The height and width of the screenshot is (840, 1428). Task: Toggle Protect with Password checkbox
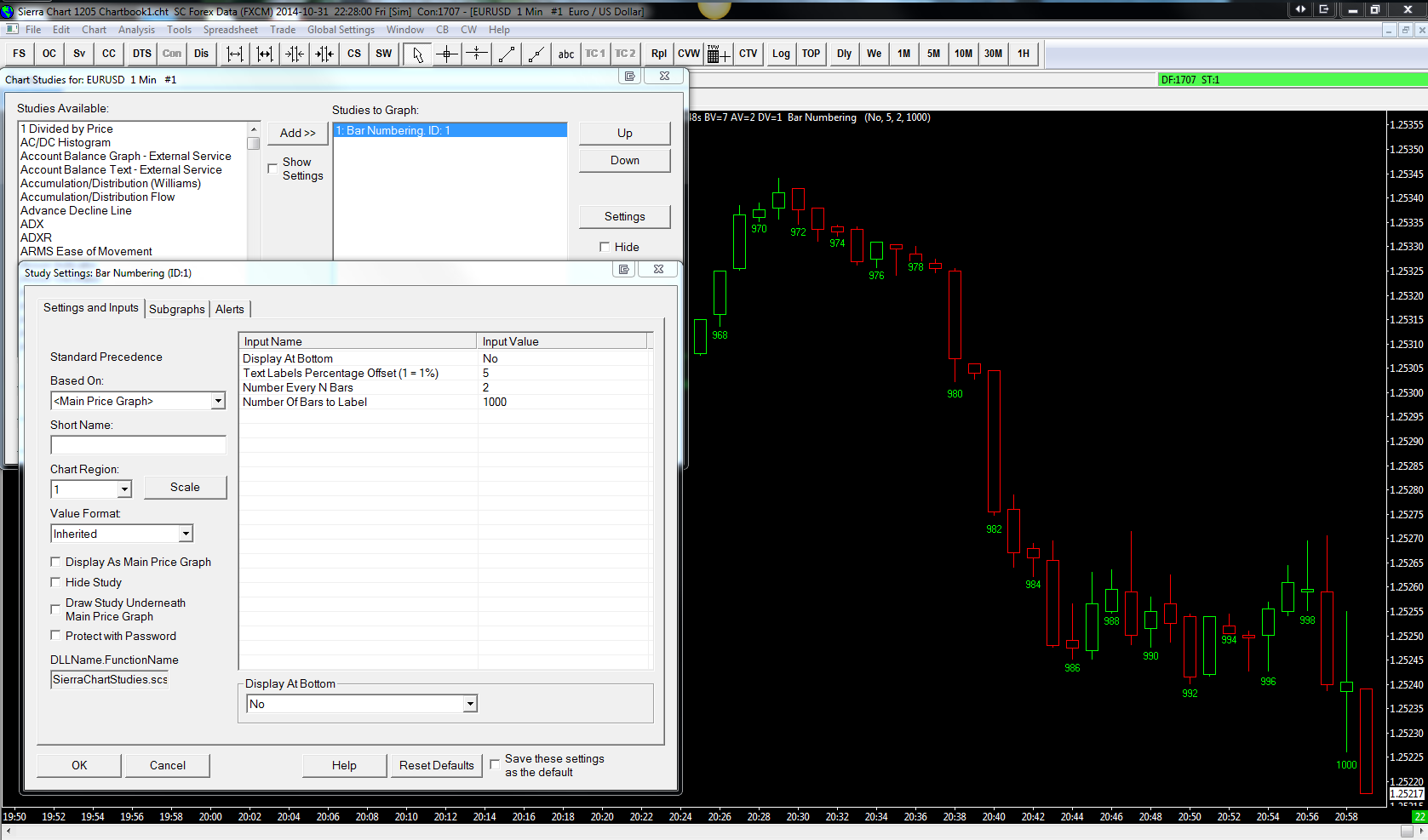click(x=55, y=636)
